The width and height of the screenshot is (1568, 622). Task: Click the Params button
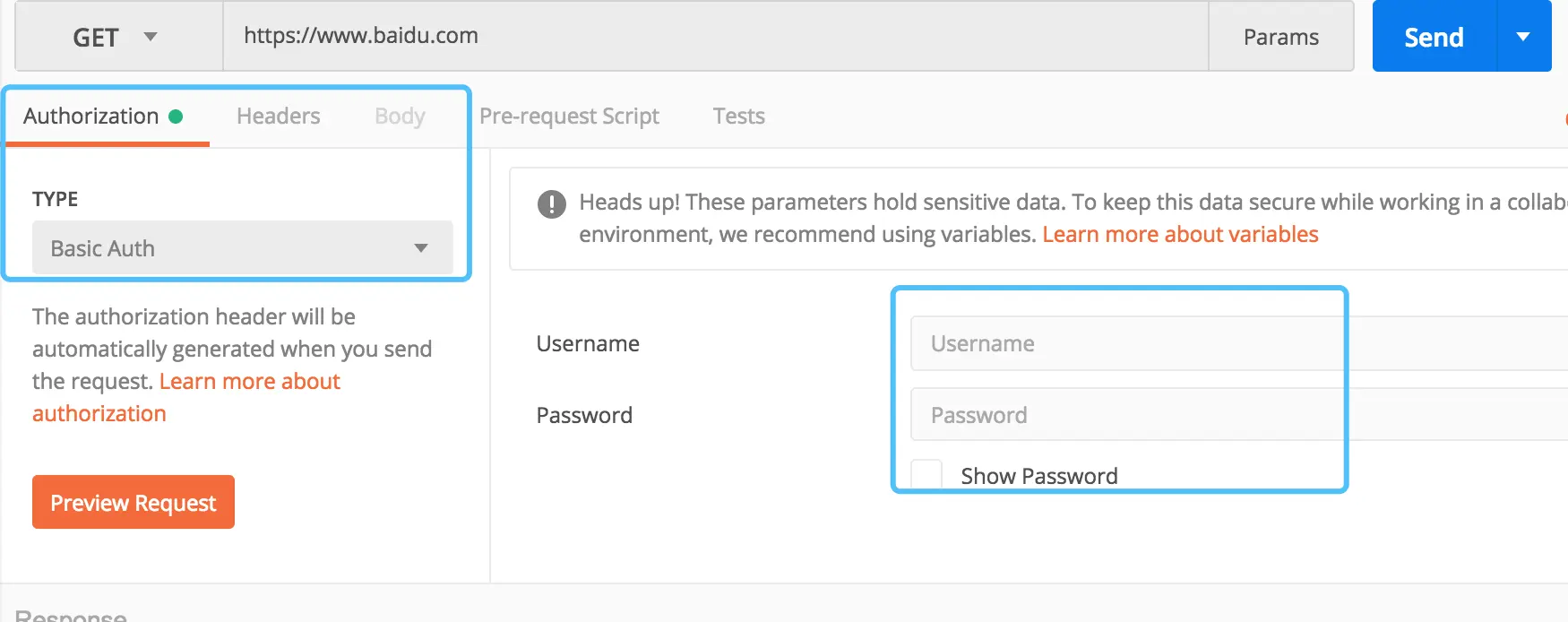pos(1280,37)
